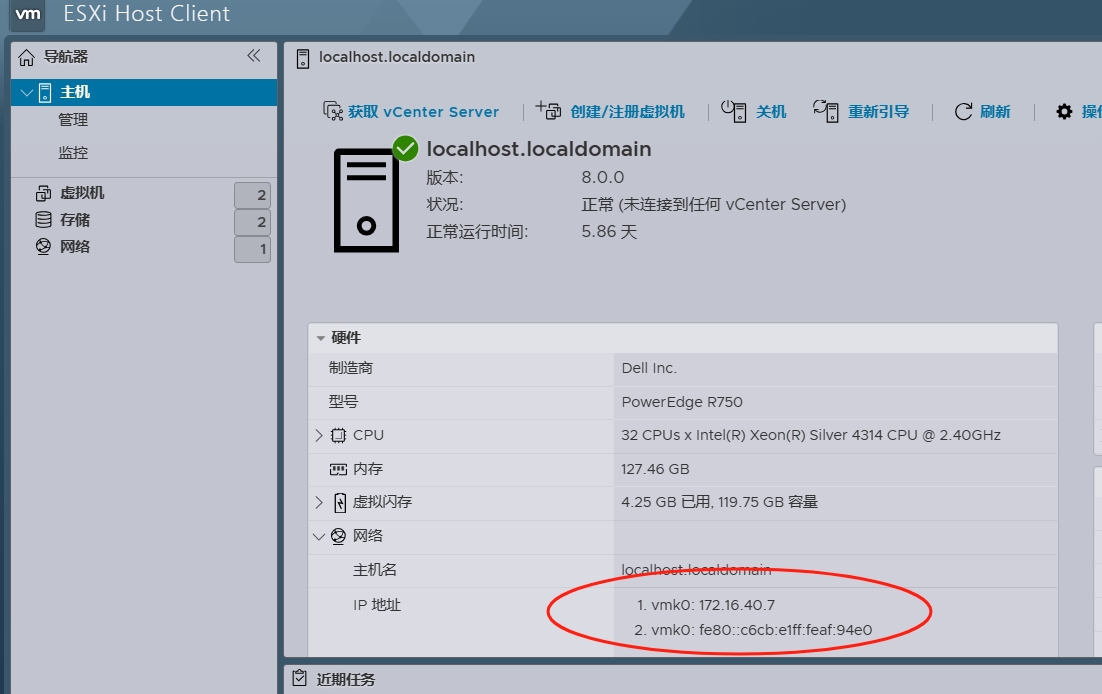Expand the CPU row chevron
The width and height of the screenshot is (1102, 694).
coord(318,435)
